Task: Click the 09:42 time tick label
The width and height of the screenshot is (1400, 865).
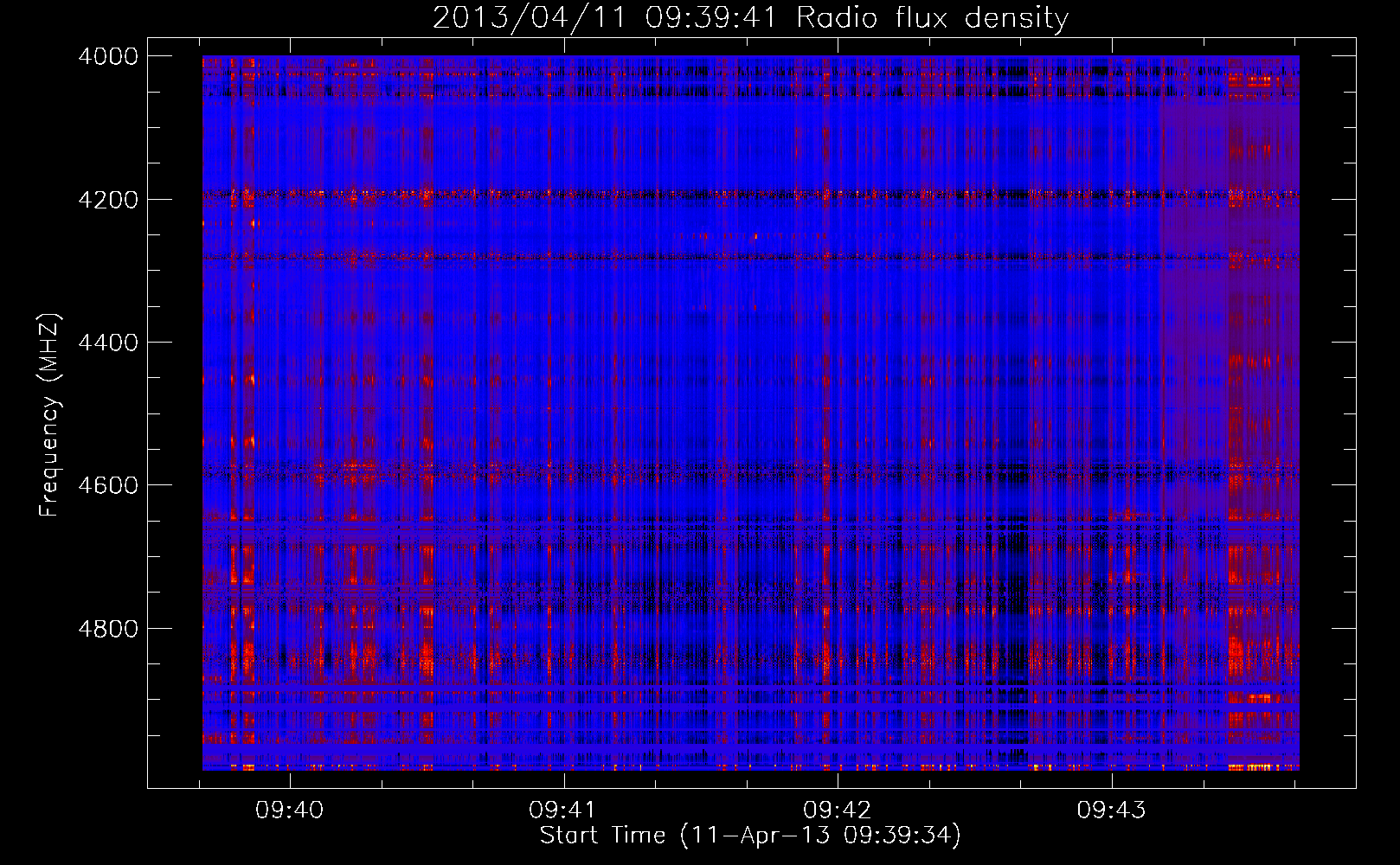Action: click(x=838, y=810)
